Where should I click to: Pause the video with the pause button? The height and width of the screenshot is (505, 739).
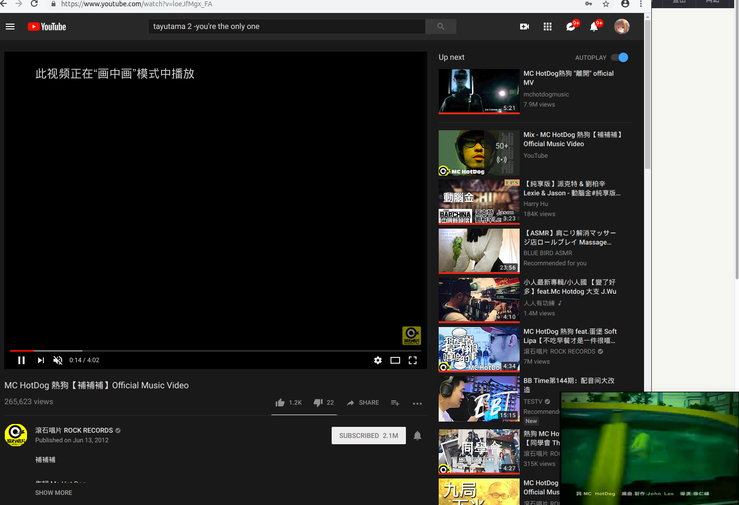[x=21, y=360]
